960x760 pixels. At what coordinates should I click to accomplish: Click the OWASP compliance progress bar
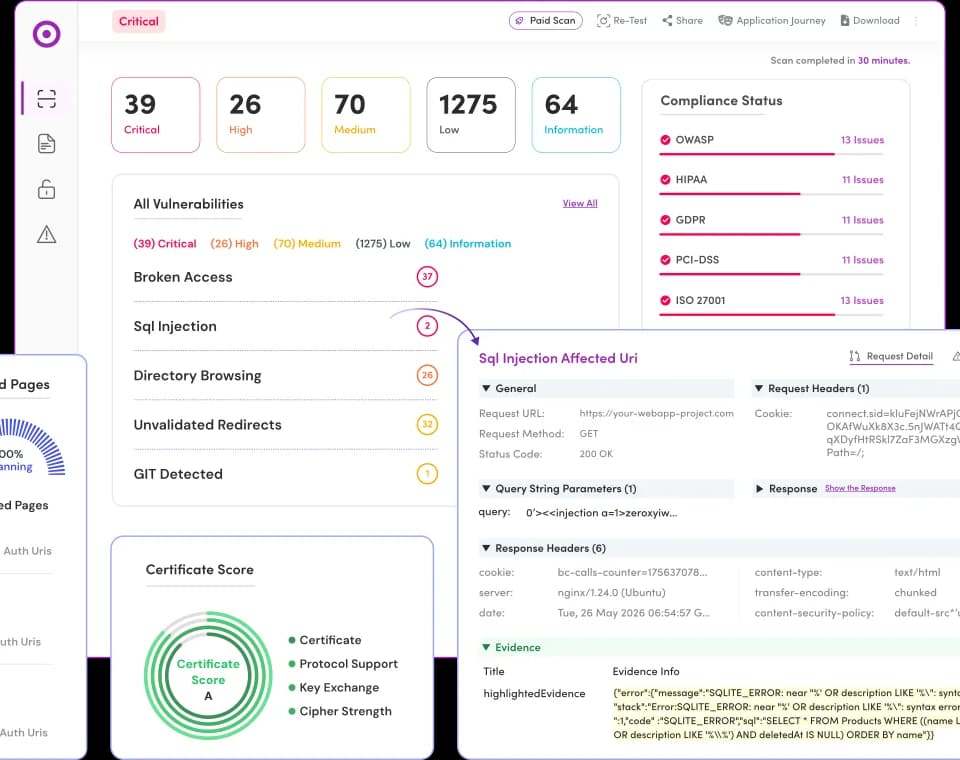(x=771, y=154)
